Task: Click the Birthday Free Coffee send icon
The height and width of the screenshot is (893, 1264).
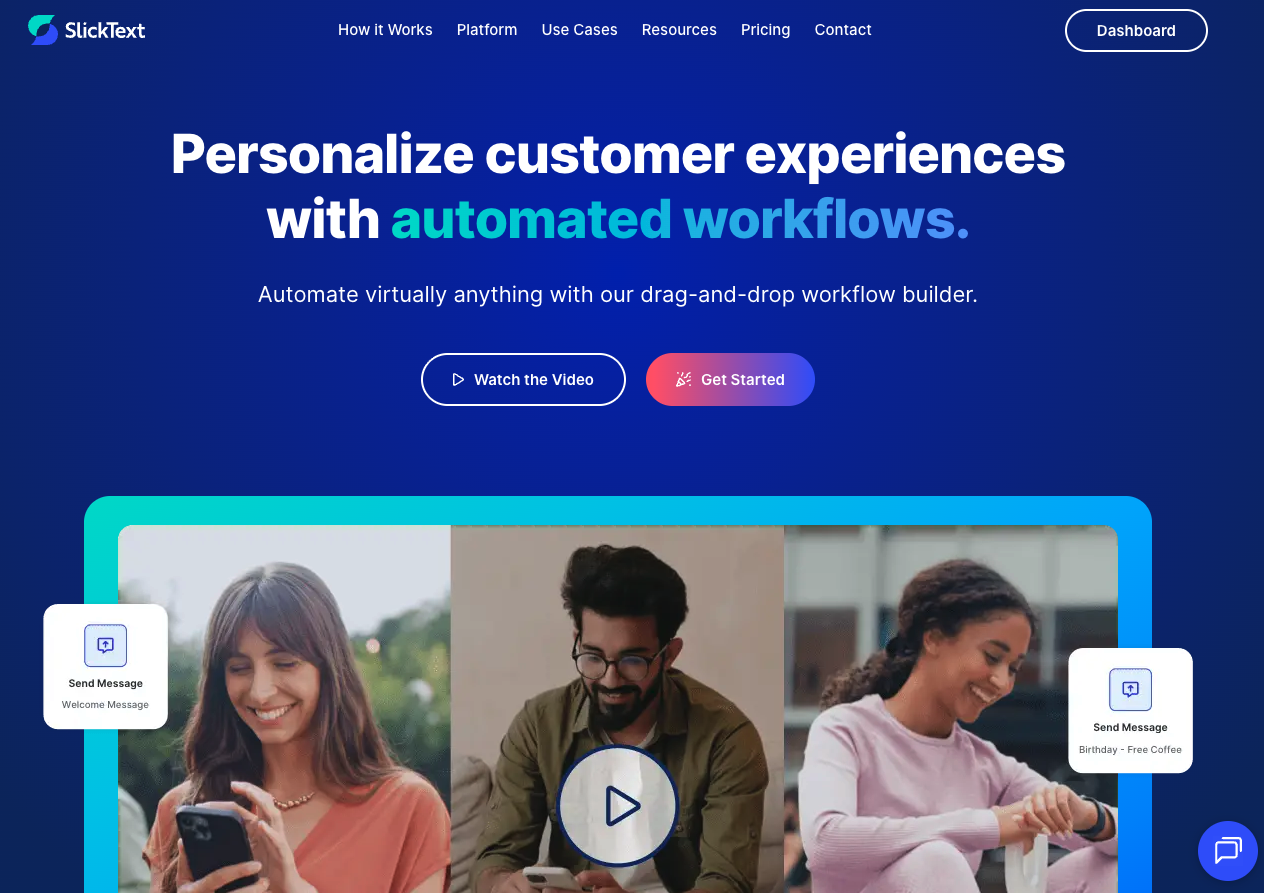Action: 1130,689
